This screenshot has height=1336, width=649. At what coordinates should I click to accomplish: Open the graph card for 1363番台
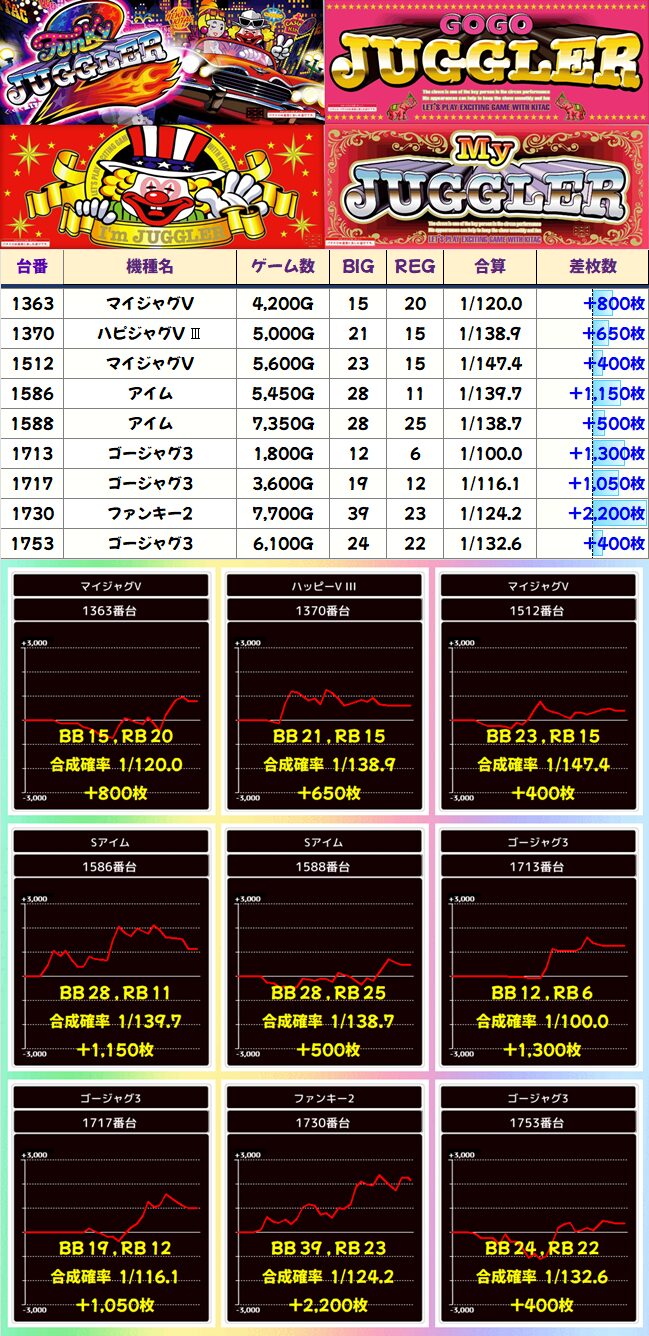[x=111, y=692]
